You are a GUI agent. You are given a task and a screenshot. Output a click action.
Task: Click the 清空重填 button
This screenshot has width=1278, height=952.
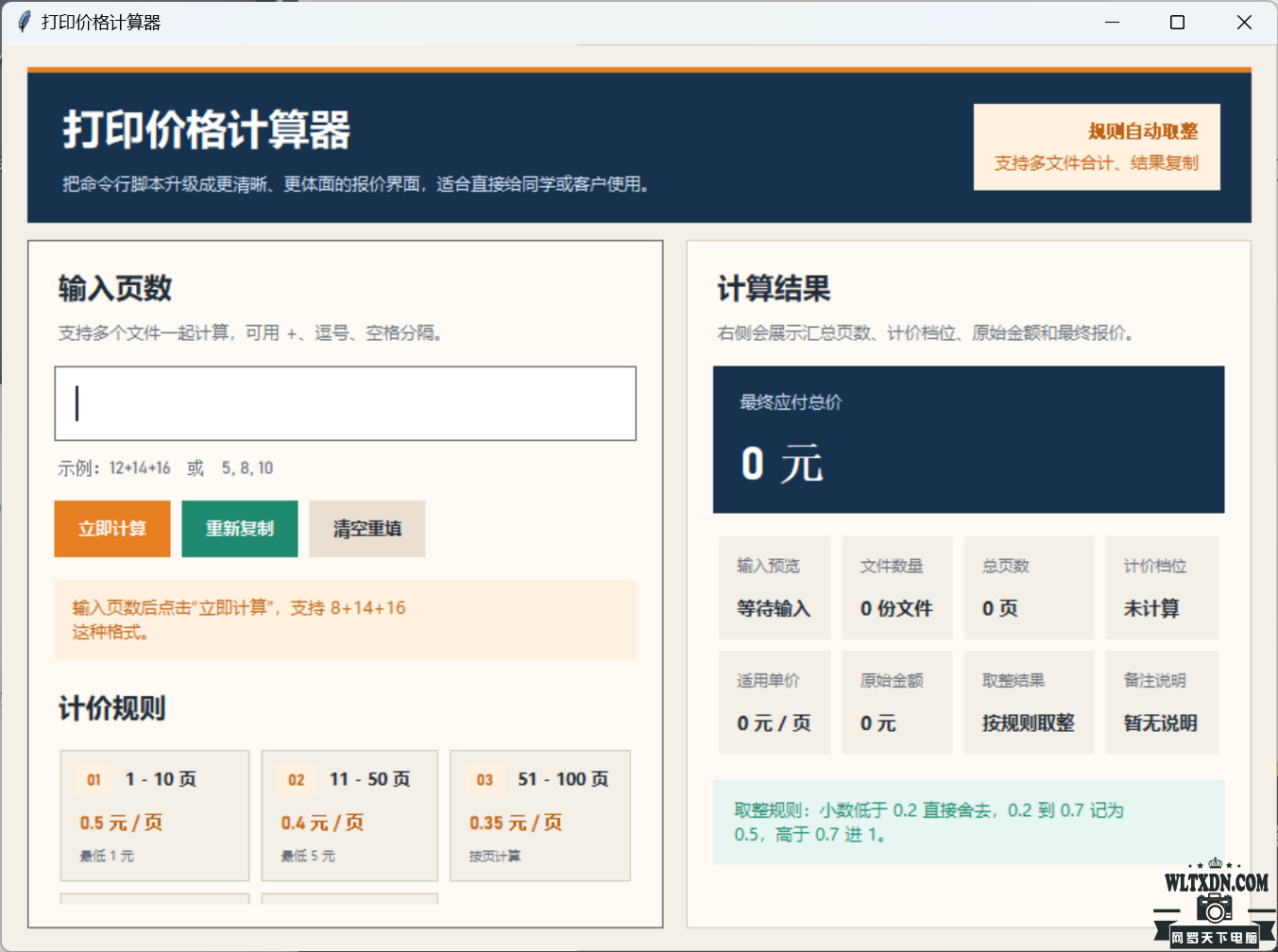[366, 529]
